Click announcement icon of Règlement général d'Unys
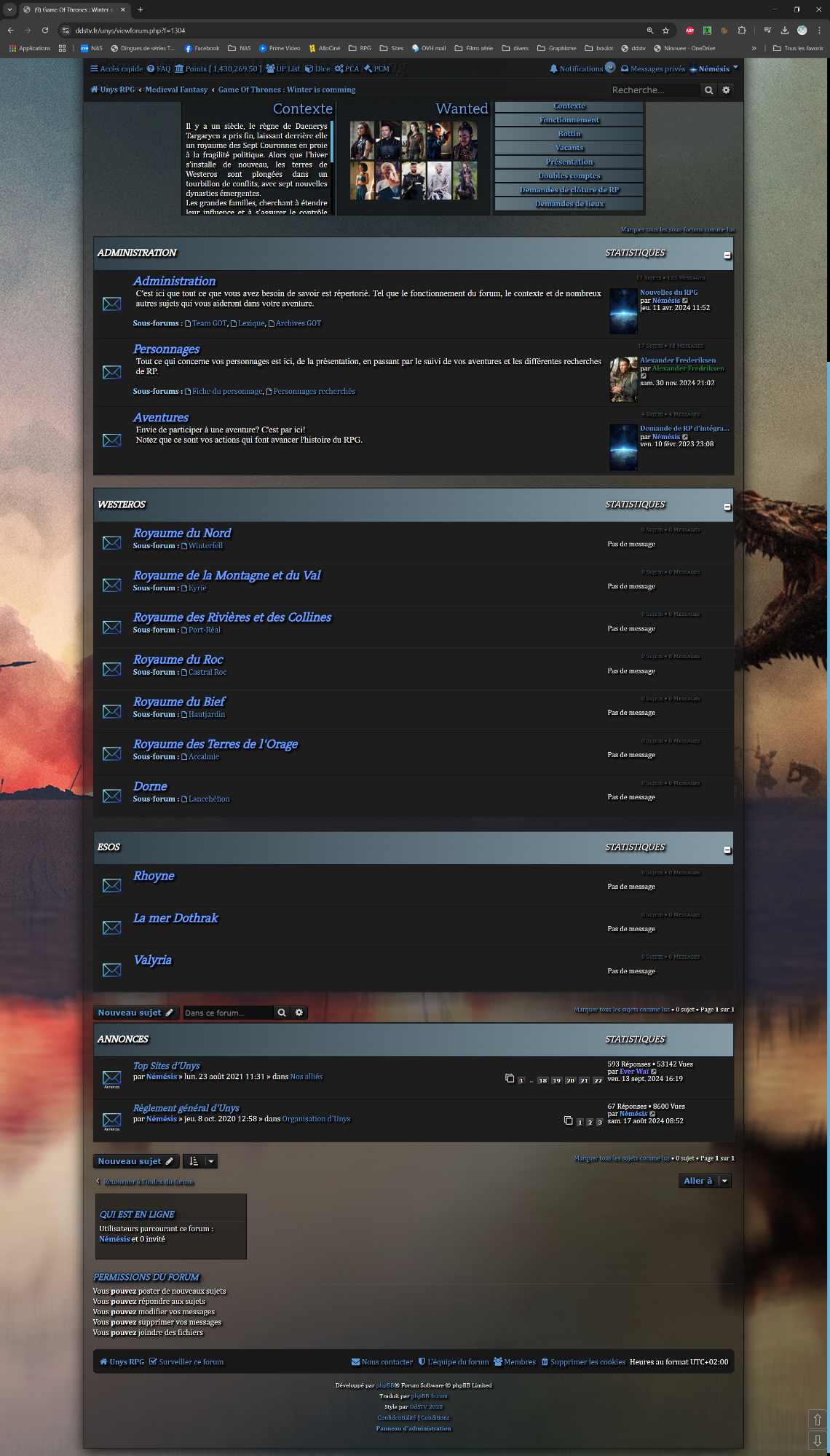This screenshot has height=1456, width=830. click(112, 1120)
